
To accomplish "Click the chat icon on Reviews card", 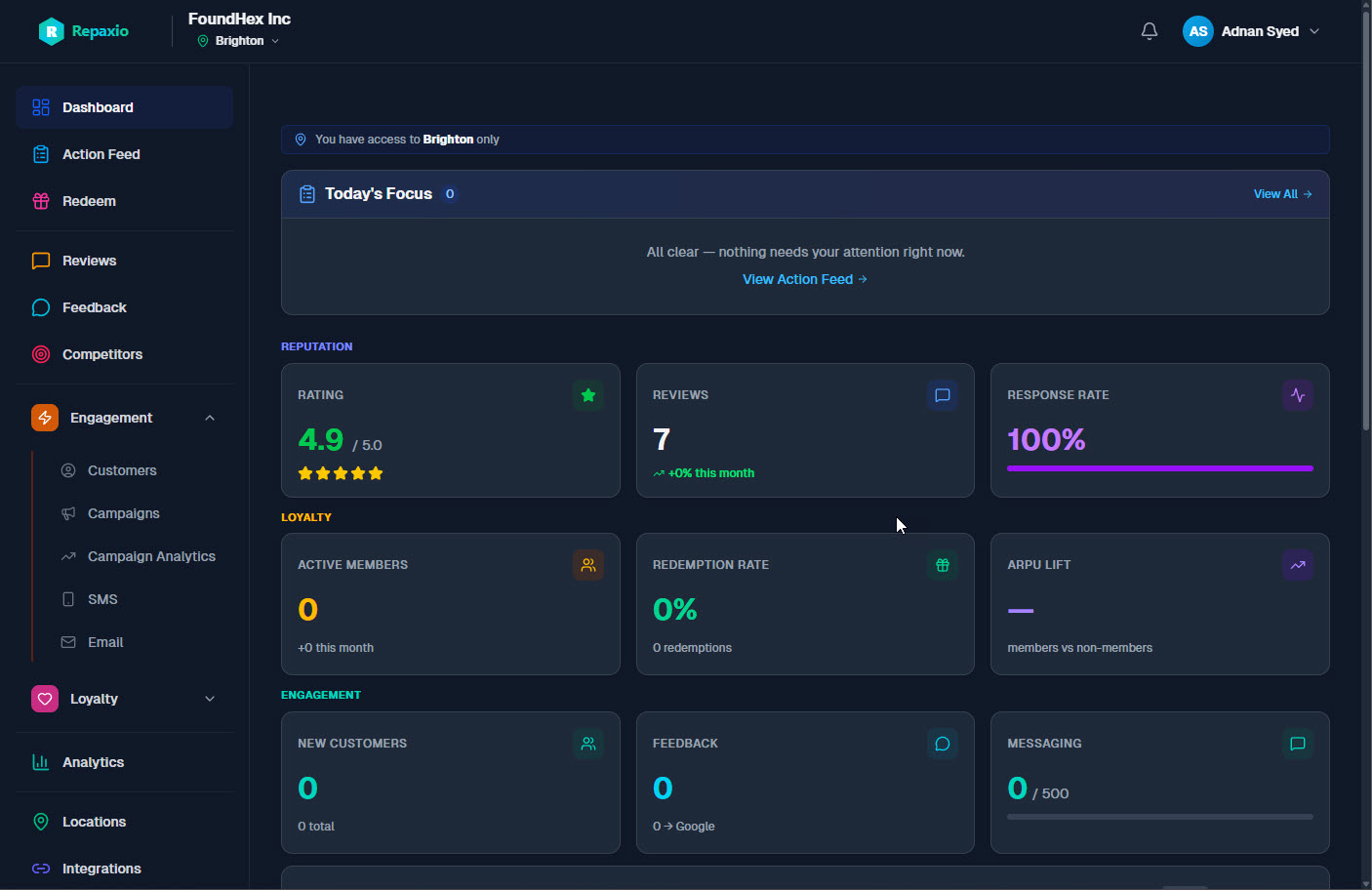I will [x=943, y=395].
